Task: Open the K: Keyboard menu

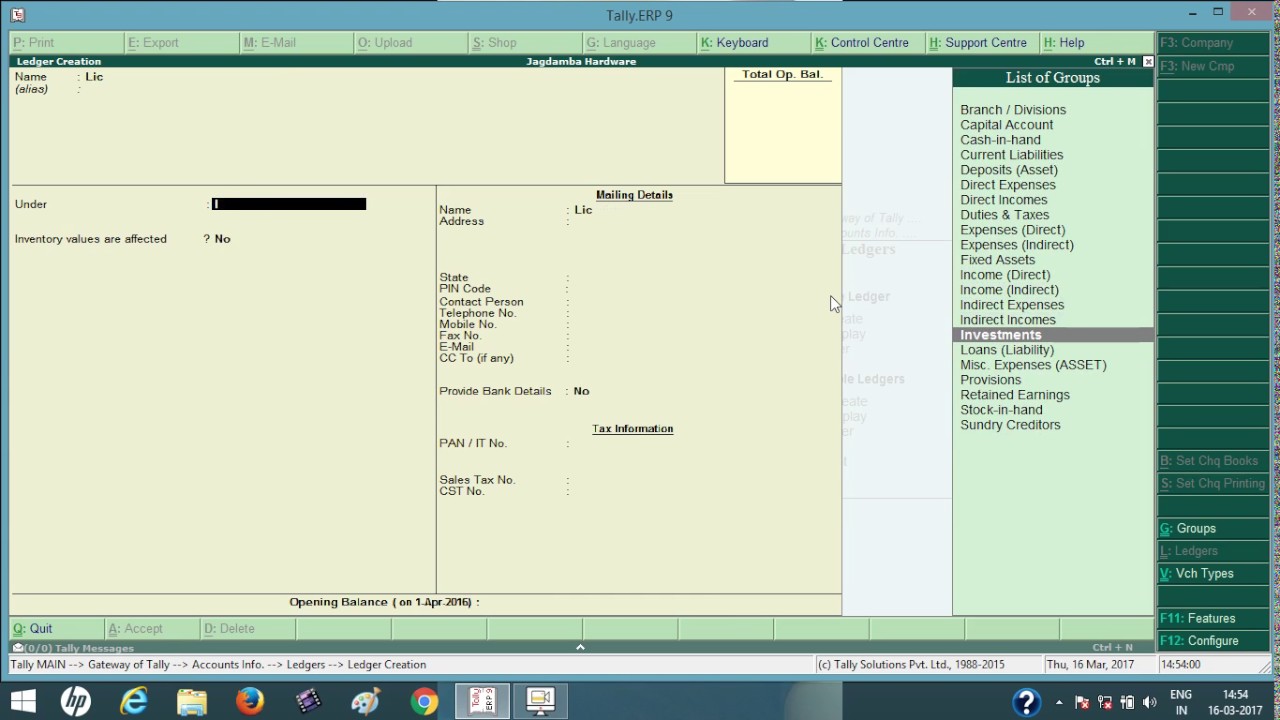Action: (754, 43)
